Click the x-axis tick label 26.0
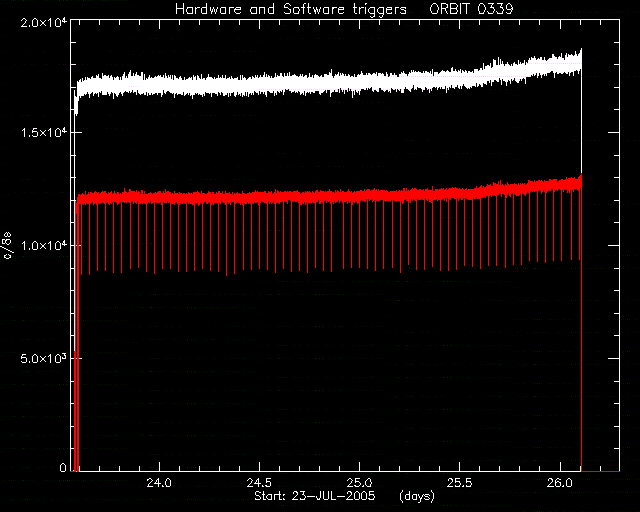This screenshot has height=512, width=640. 560,483
